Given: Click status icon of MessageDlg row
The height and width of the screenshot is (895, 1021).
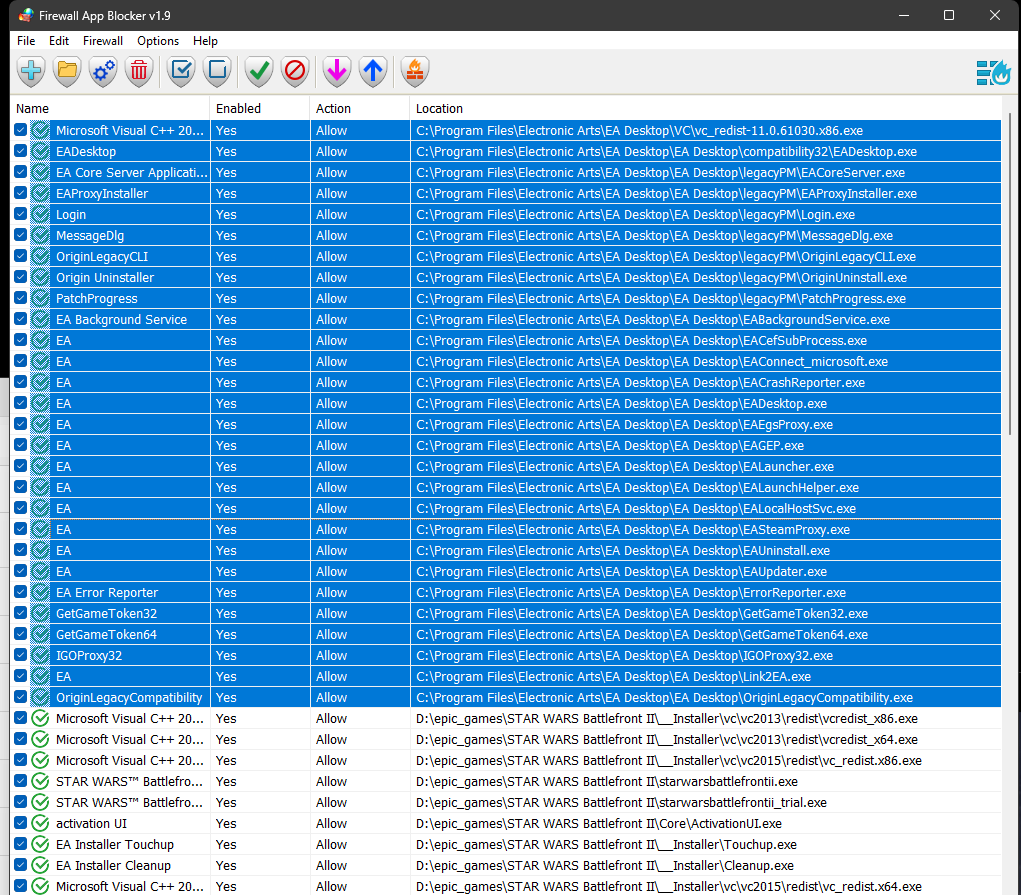Looking at the screenshot, I should coord(40,236).
